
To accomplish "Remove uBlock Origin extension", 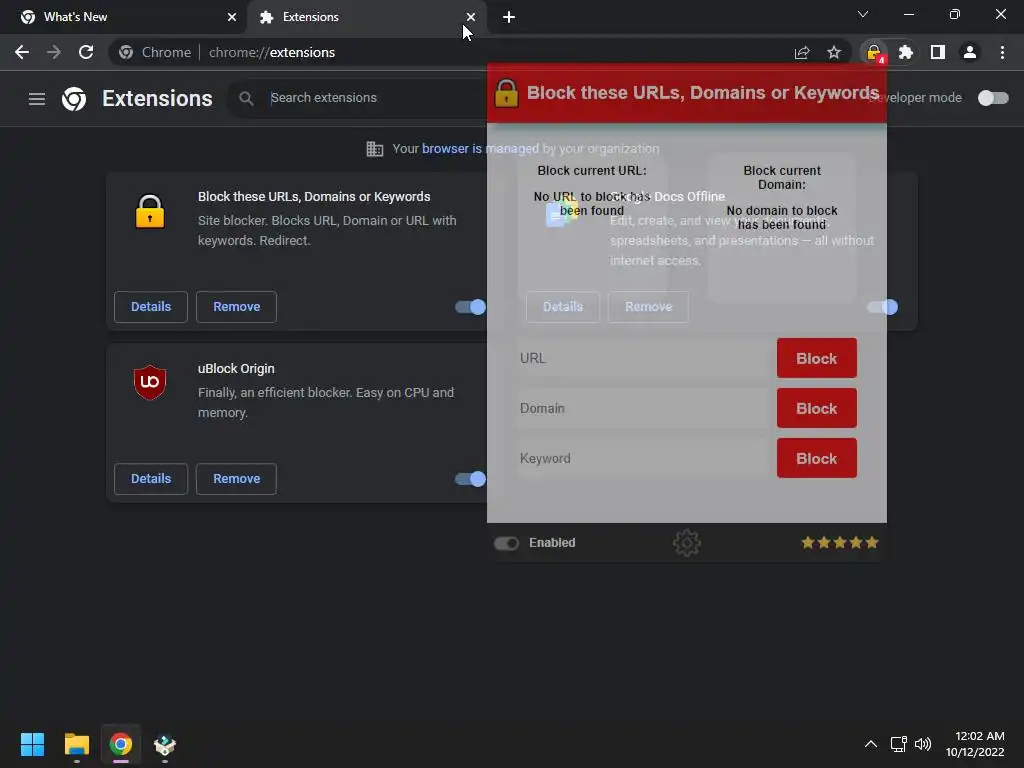I will click(236, 479).
